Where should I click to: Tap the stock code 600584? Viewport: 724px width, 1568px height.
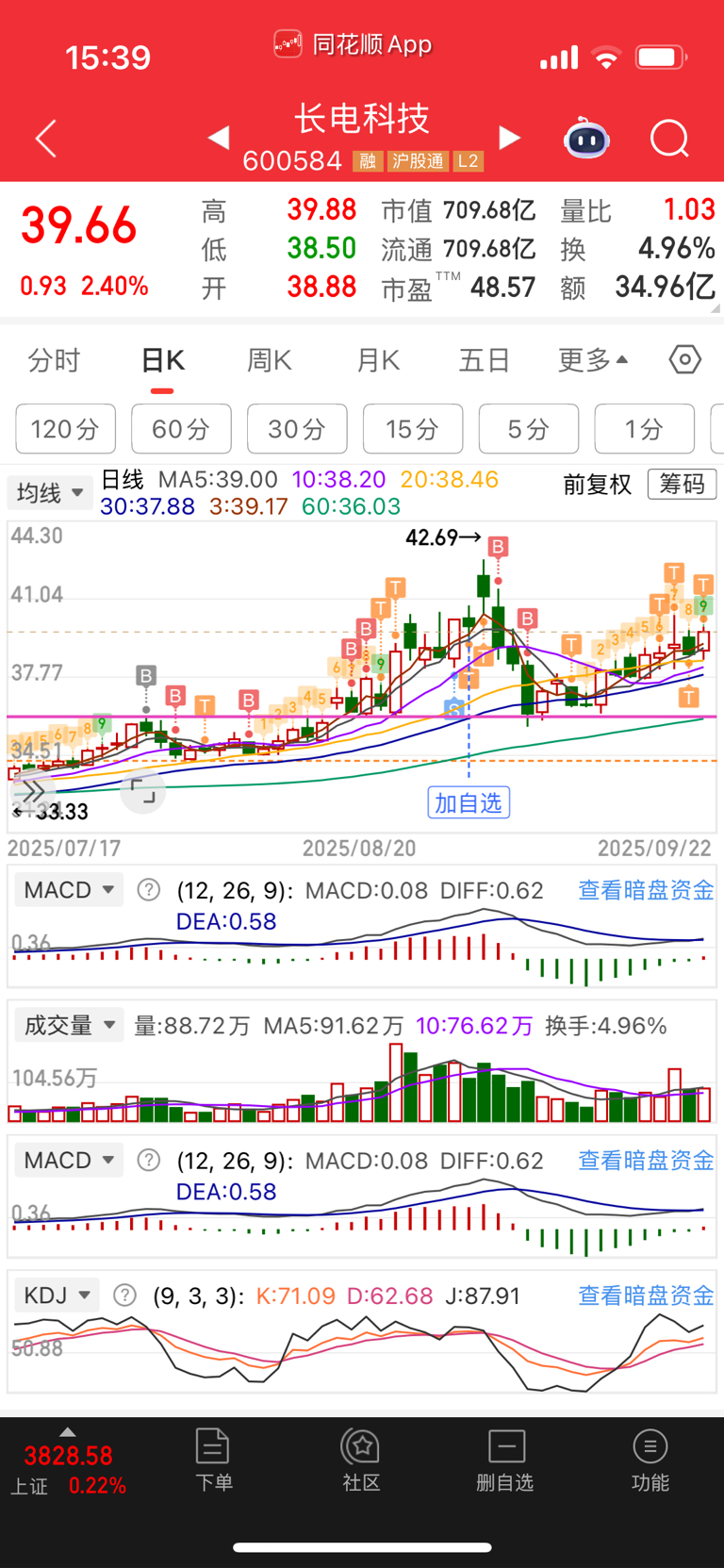point(292,161)
